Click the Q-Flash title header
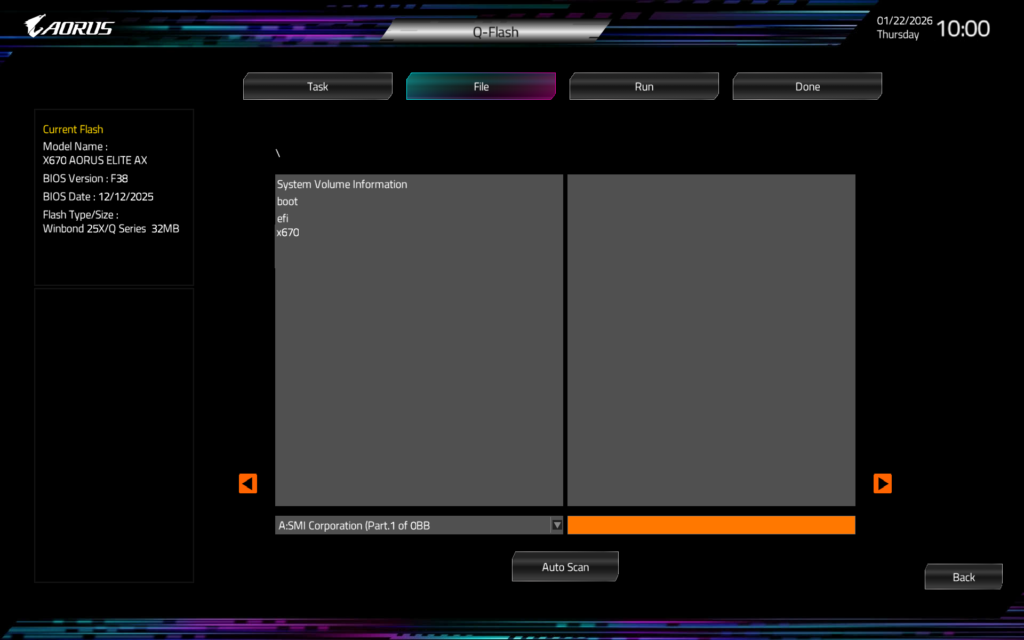The image size is (1024, 640). 496,32
